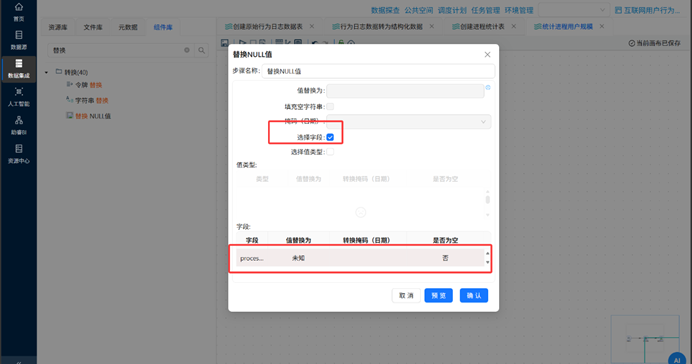This screenshot has height=364, width=692.
Task: Switch to the 资源库 tab
Action: pos(58,27)
